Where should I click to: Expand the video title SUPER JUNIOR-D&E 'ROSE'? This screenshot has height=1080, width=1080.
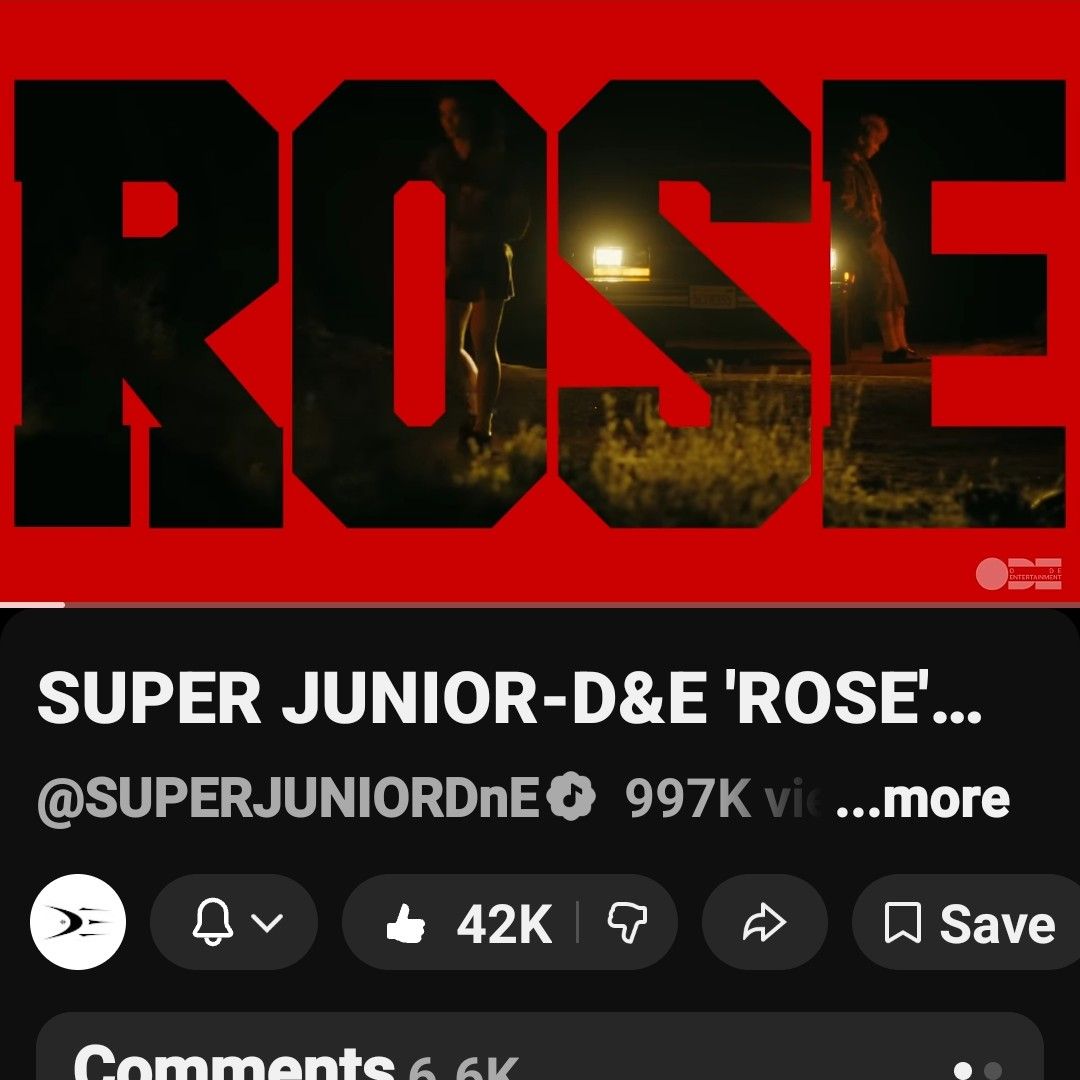tap(510, 698)
